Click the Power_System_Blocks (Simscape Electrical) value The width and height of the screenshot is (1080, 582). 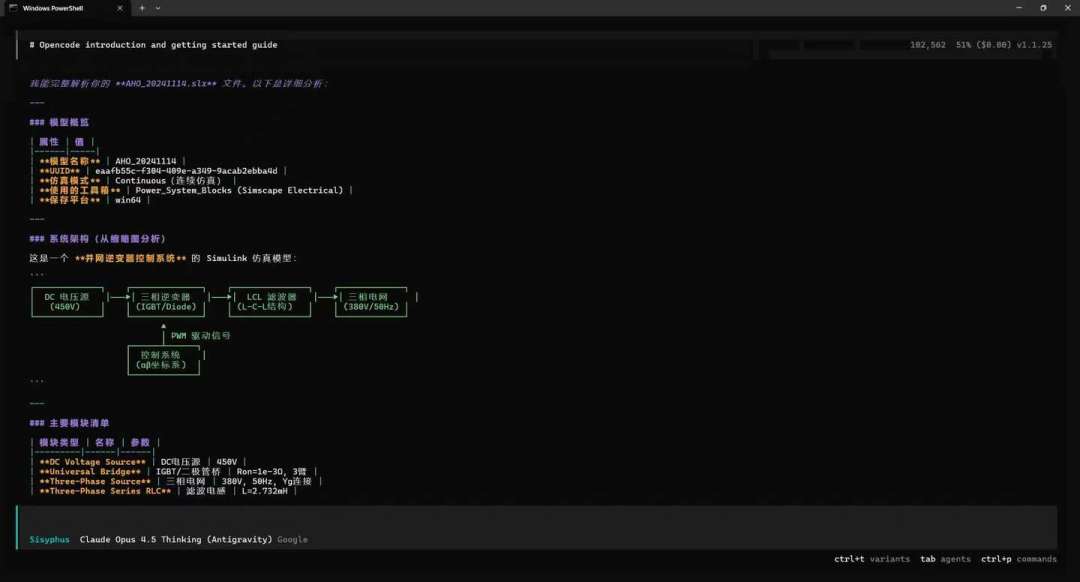(239, 190)
